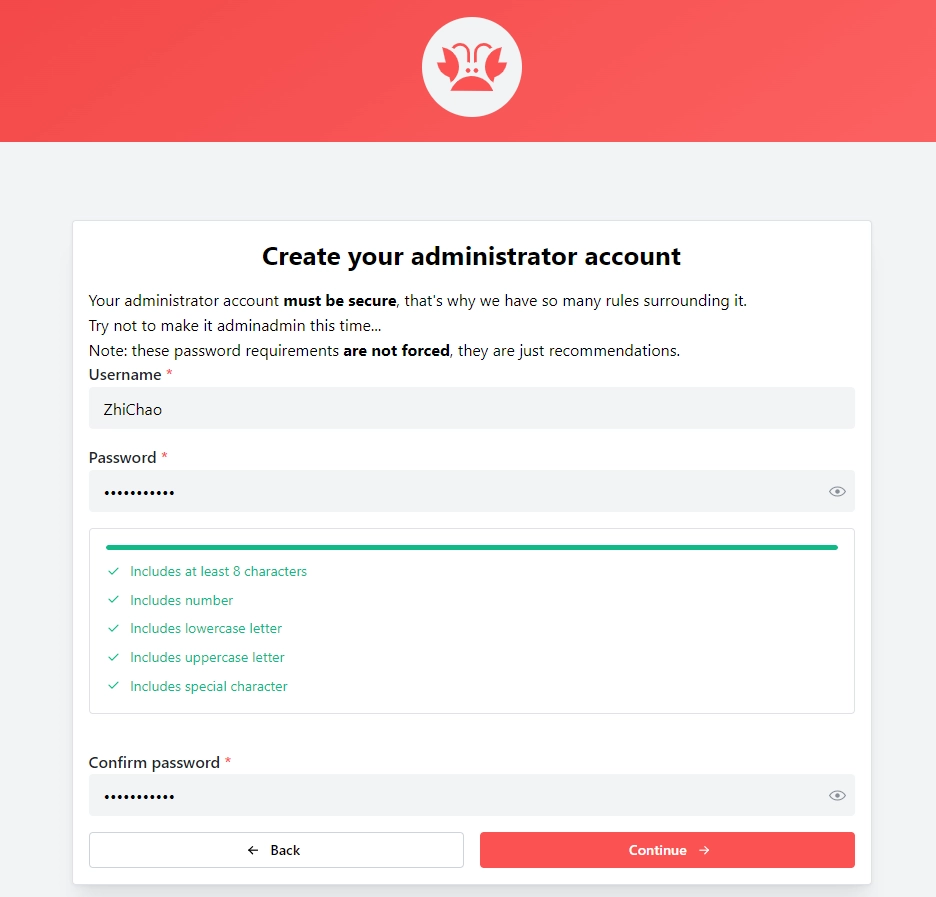Click the checkmark beside "Includes number"

113,600
